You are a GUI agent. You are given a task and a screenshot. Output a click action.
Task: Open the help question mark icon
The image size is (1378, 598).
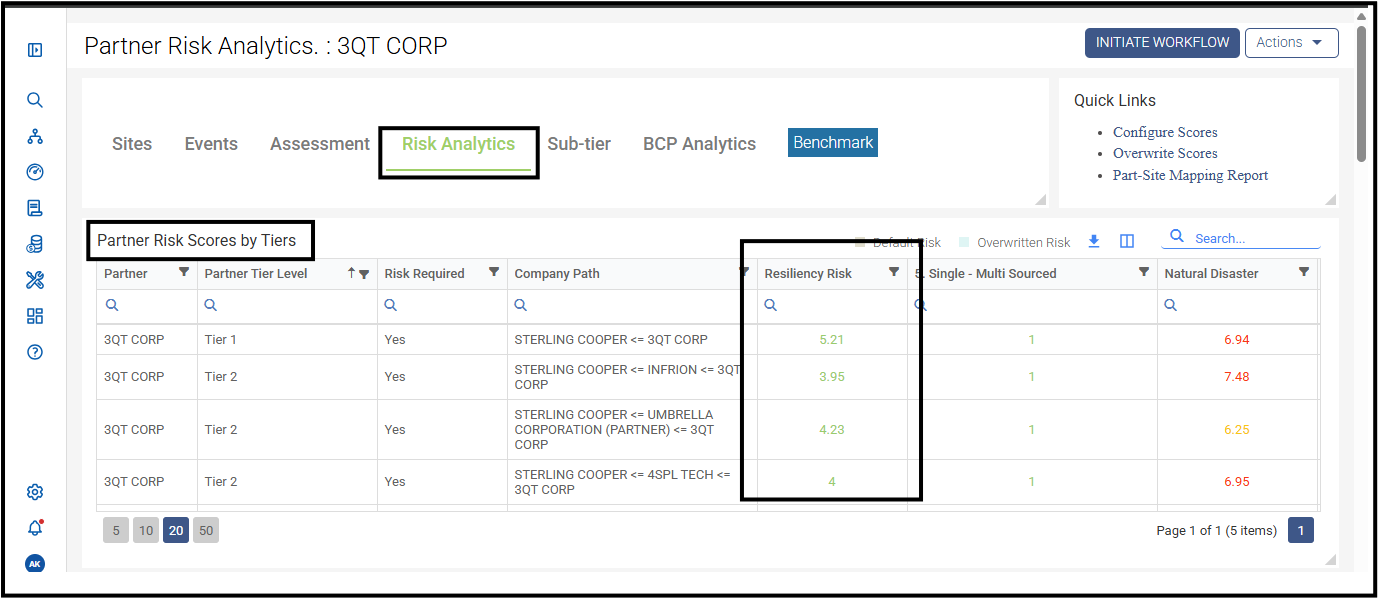[35, 352]
